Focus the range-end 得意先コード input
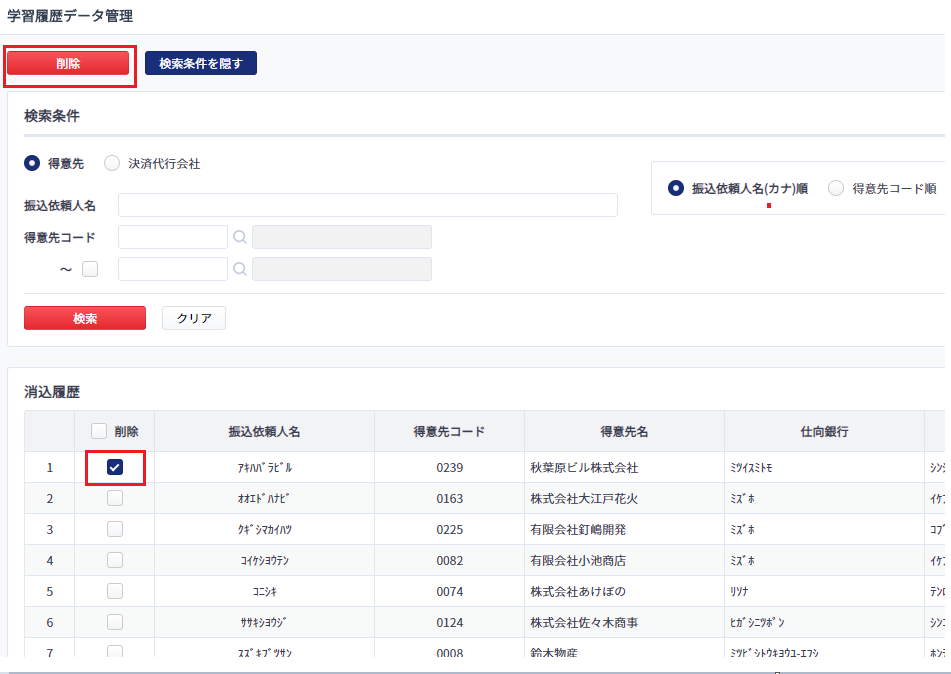 point(173,269)
